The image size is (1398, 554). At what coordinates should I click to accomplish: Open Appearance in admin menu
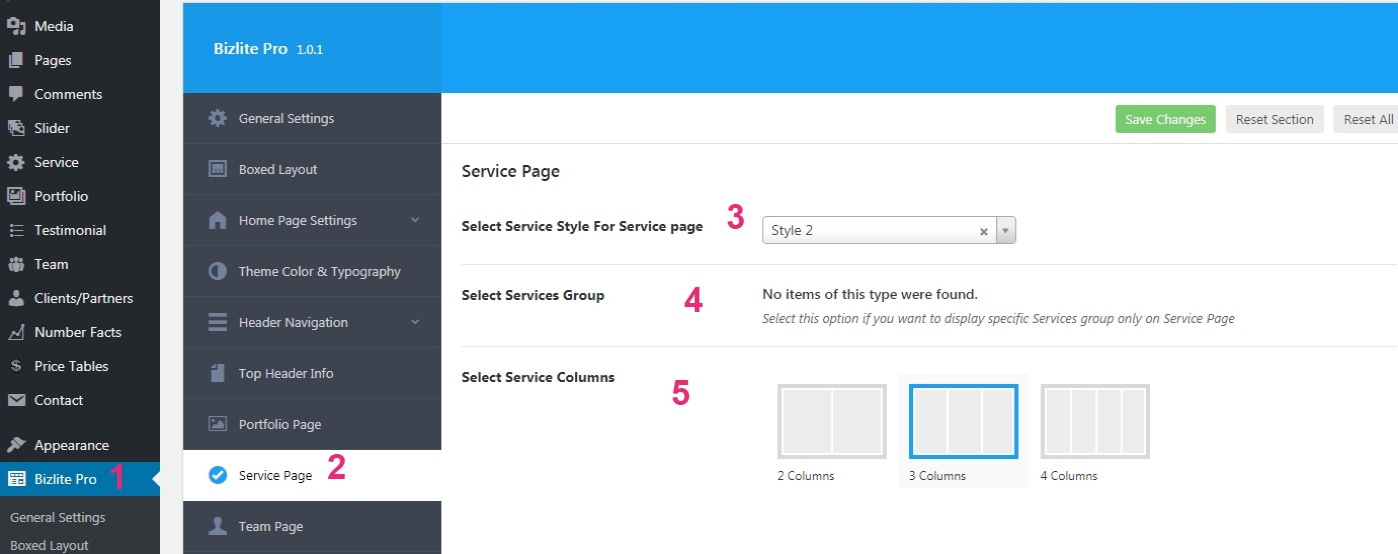tap(80, 445)
